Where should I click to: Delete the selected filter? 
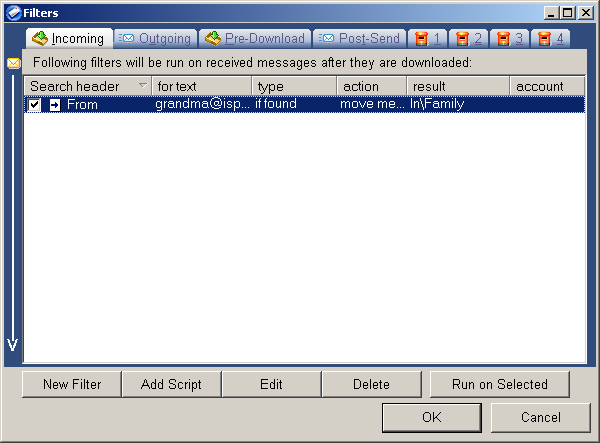tap(371, 384)
